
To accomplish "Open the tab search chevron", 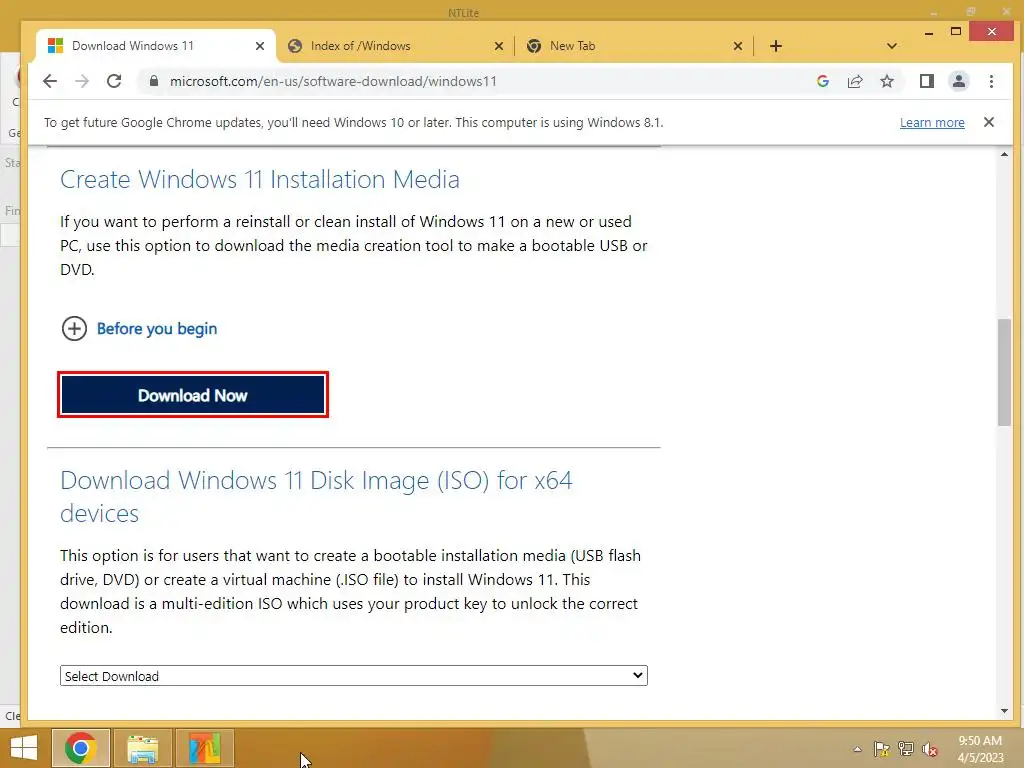I will tap(892, 46).
